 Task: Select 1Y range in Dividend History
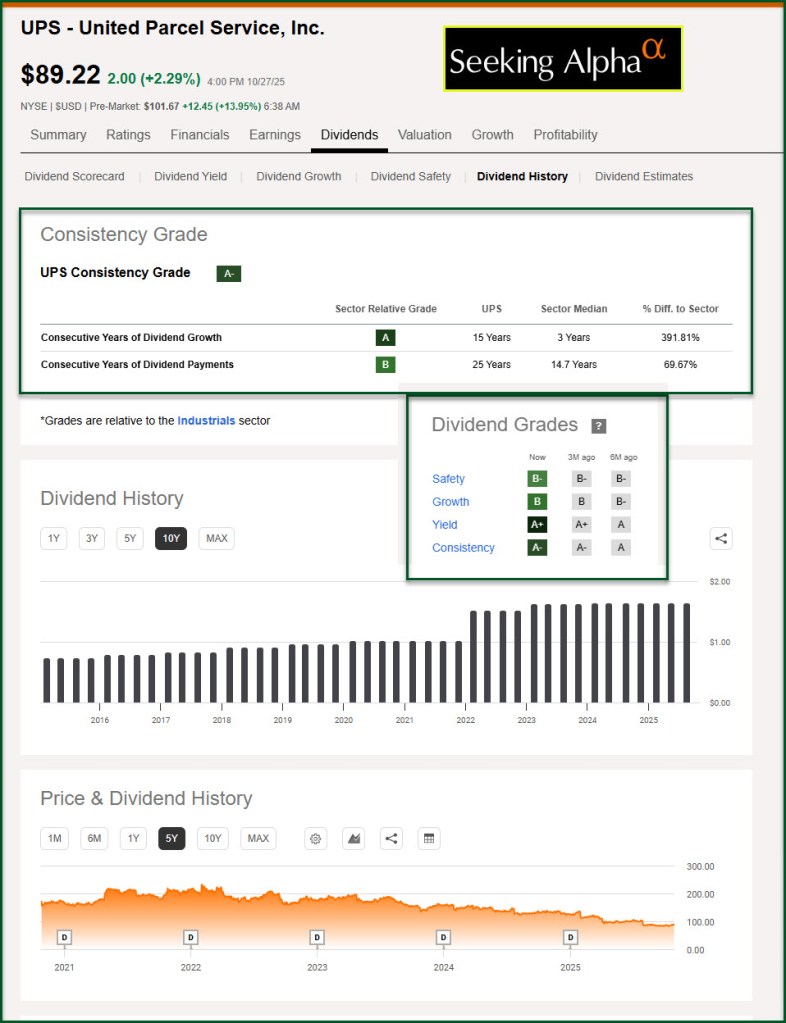coord(54,538)
